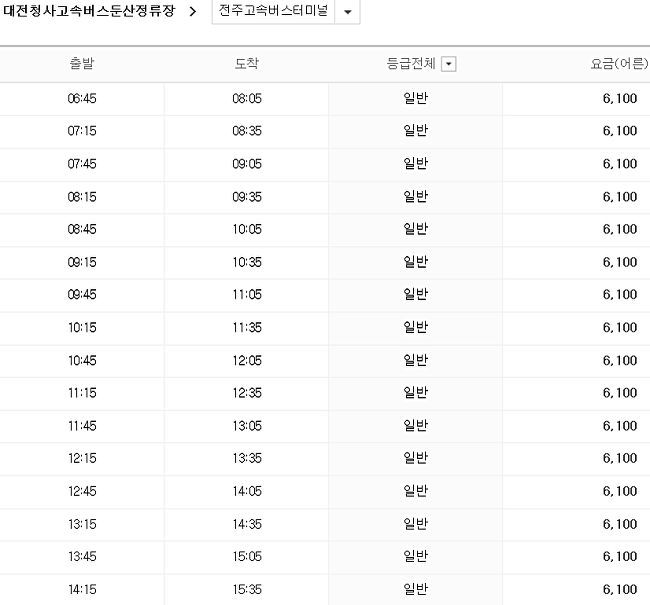Click the 15:05 arrival time
Viewport: 650px width, 605px height.
(x=247, y=556)
